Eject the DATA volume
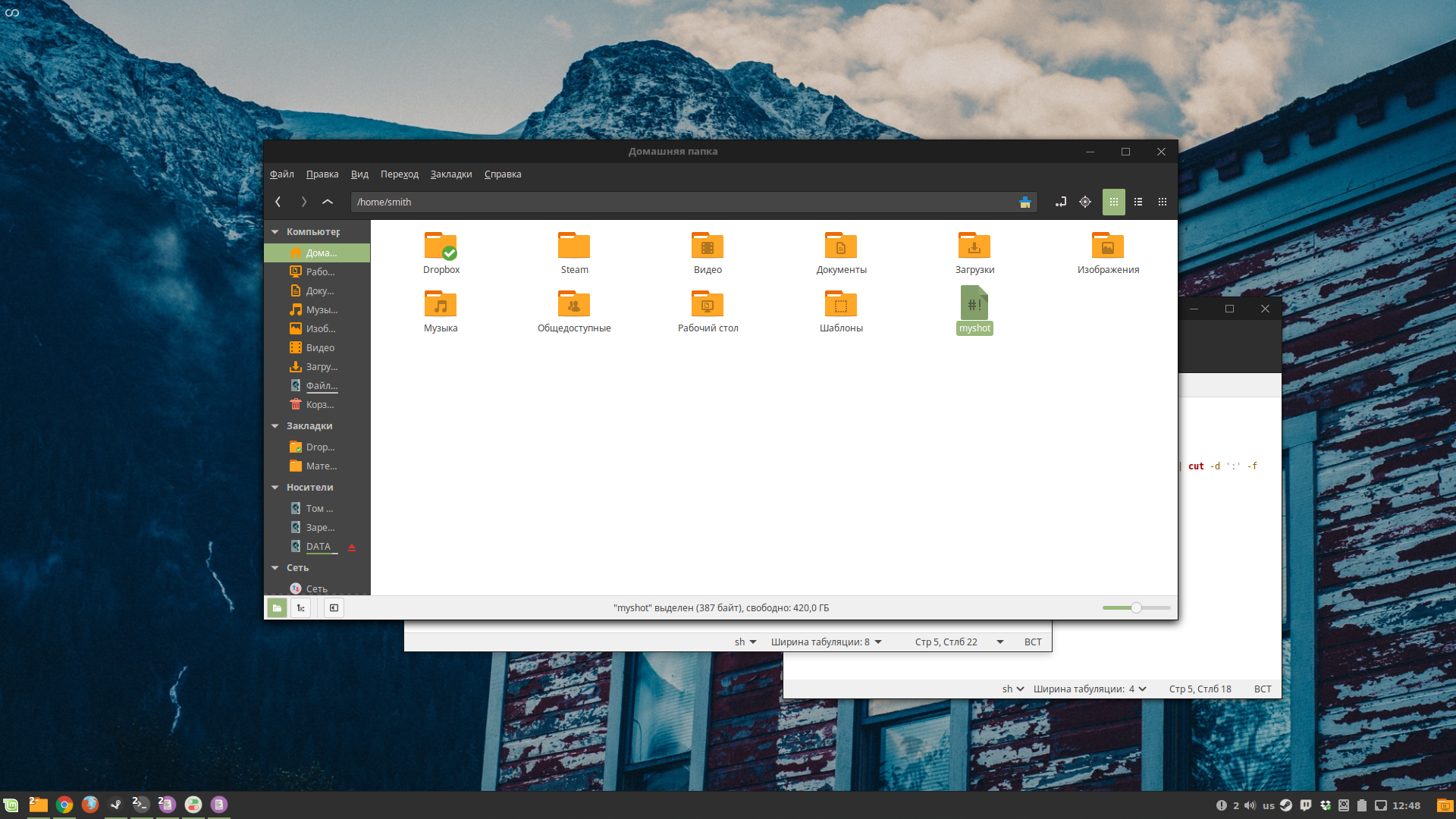This screenshot has height=819, width=1456. [352, 547]
